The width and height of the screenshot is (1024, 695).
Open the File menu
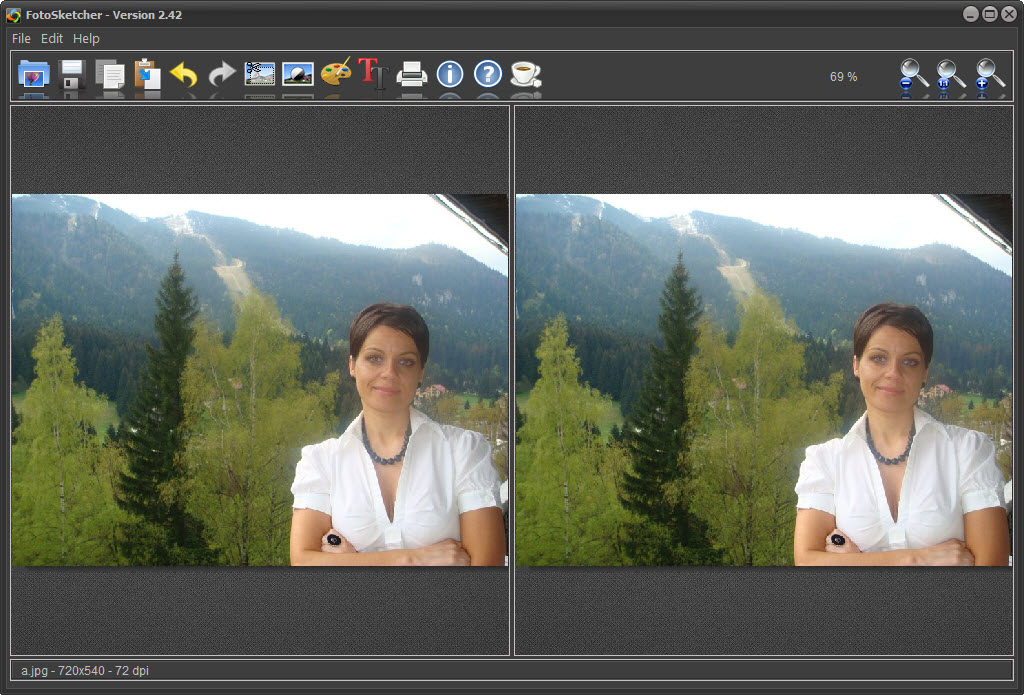point(21,38)
